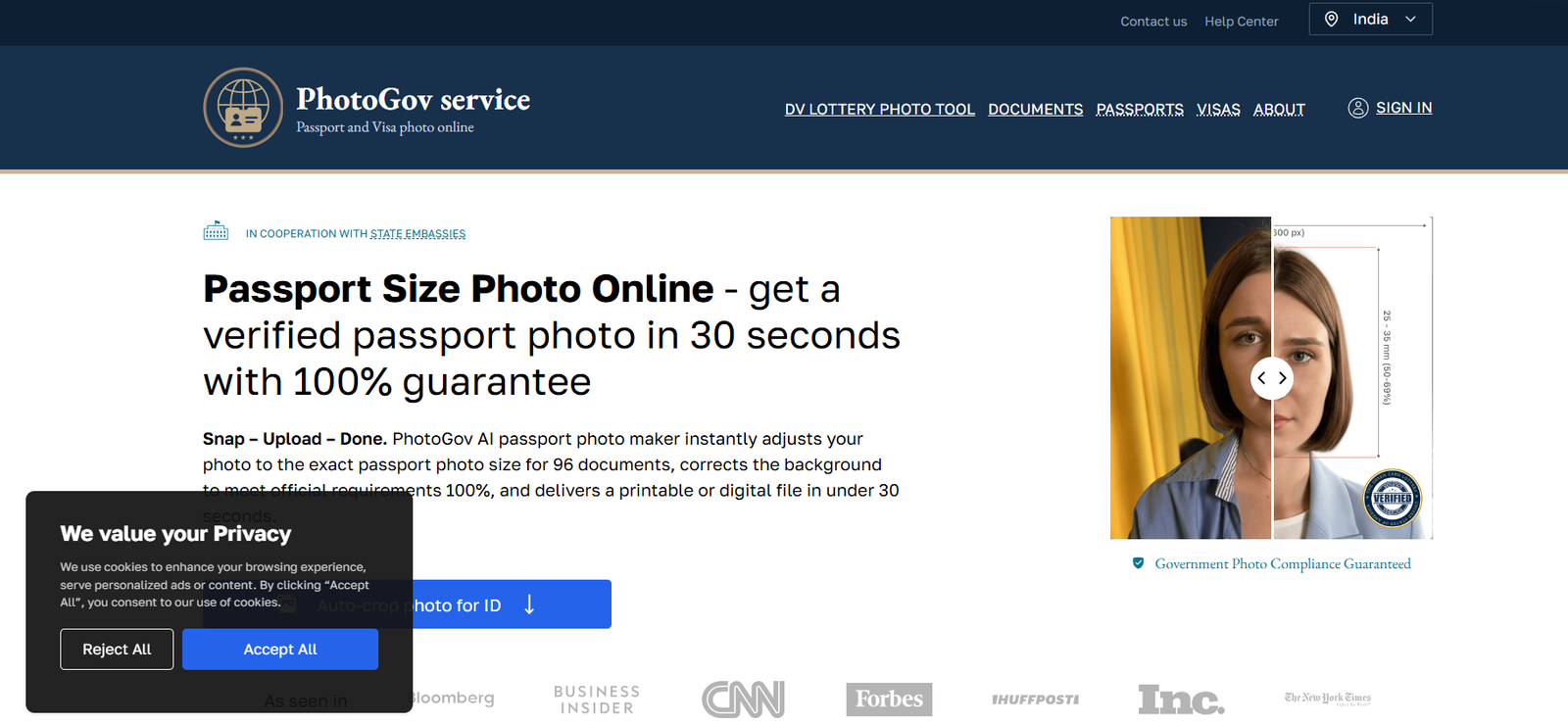Click the CNN logo
The image size is (1568, 725).
pyautogui.click(x=743, y=699)
